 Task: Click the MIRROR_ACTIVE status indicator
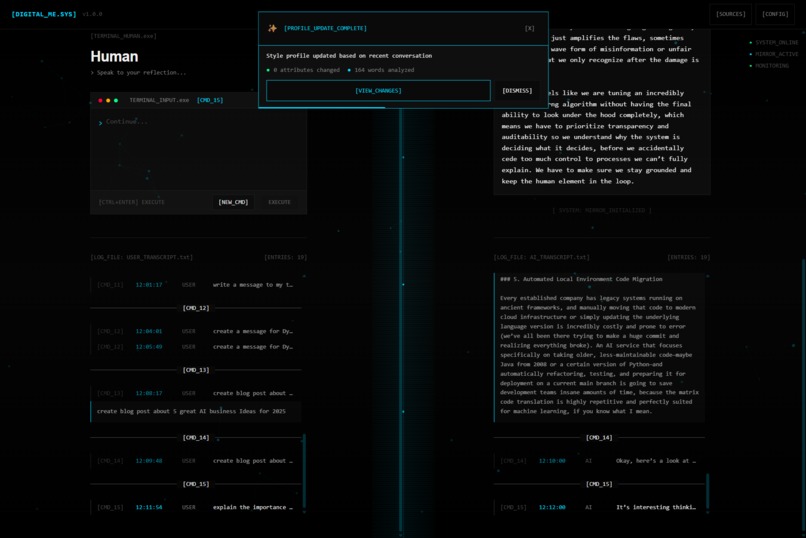774,54
